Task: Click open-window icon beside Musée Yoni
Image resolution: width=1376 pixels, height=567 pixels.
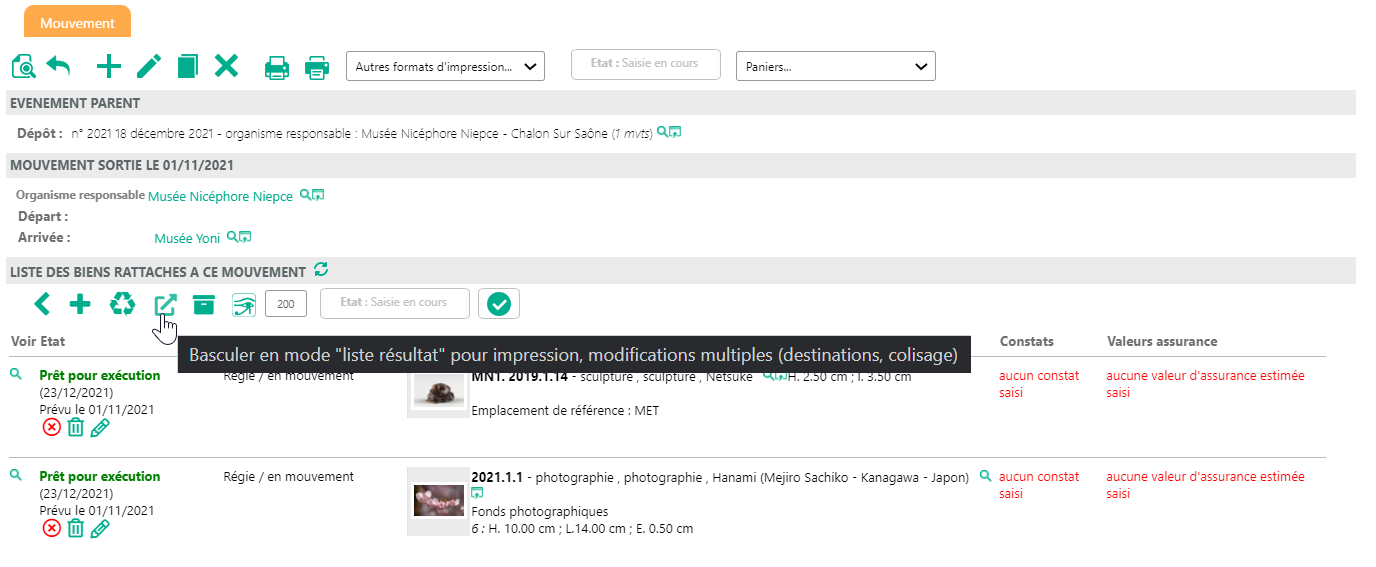Action: [x=245, y=237]
